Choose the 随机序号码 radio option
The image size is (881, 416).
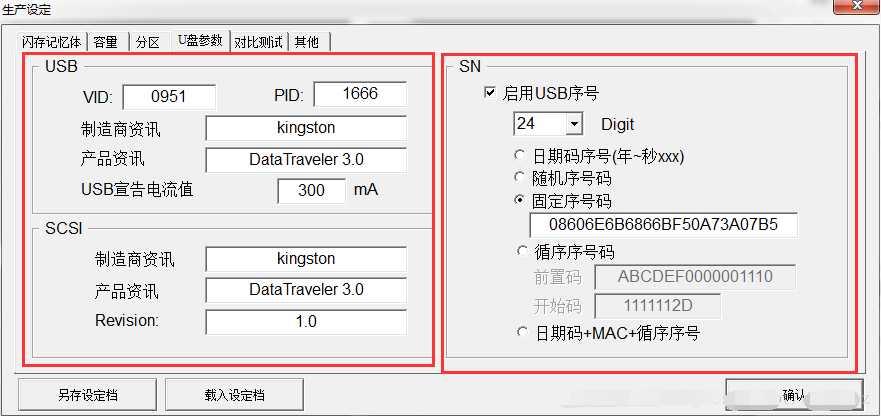pyautogui.click(x=521, y=178)
